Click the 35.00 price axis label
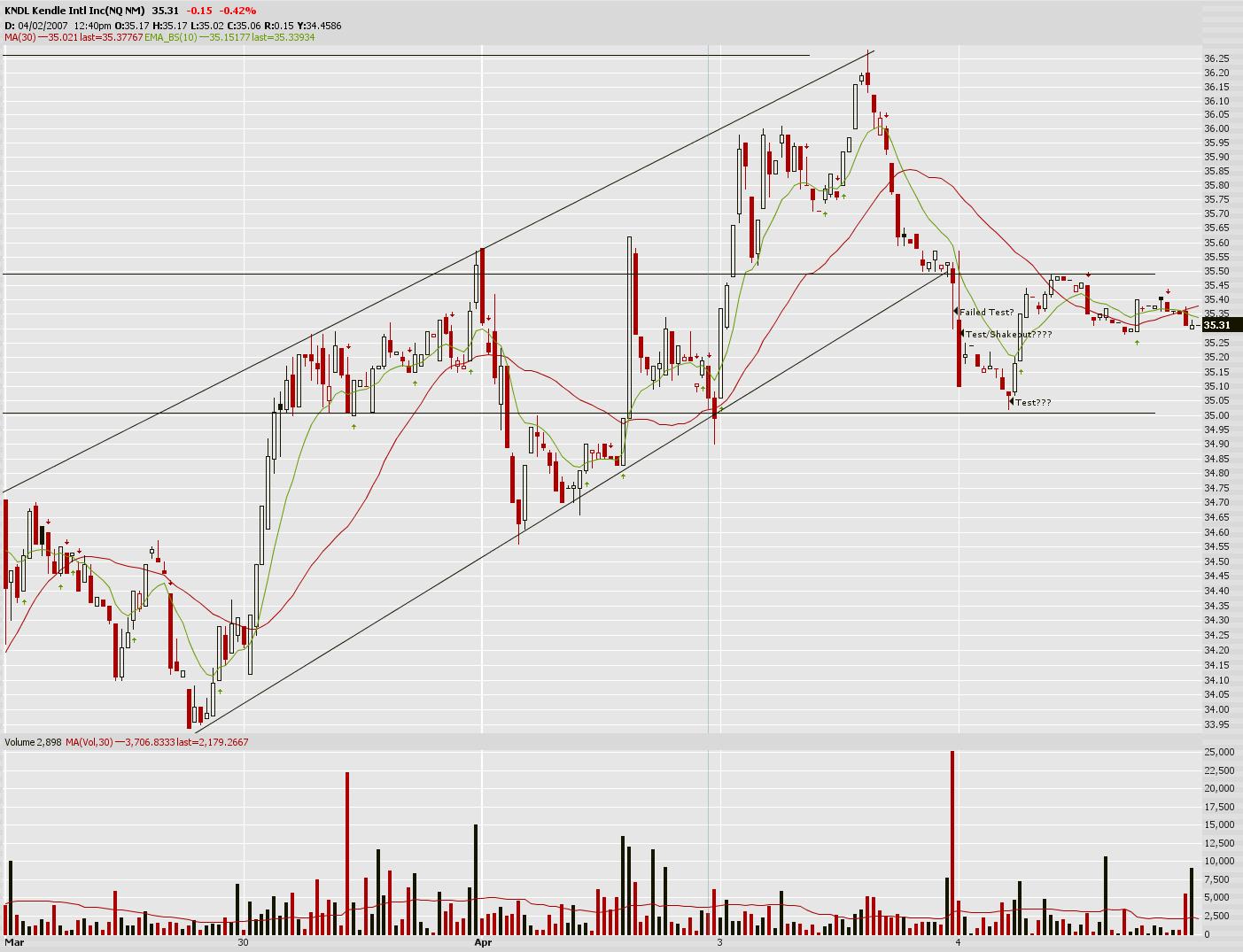The width and height of the screenshot is (1243, 952). [x=1216, y=415]
